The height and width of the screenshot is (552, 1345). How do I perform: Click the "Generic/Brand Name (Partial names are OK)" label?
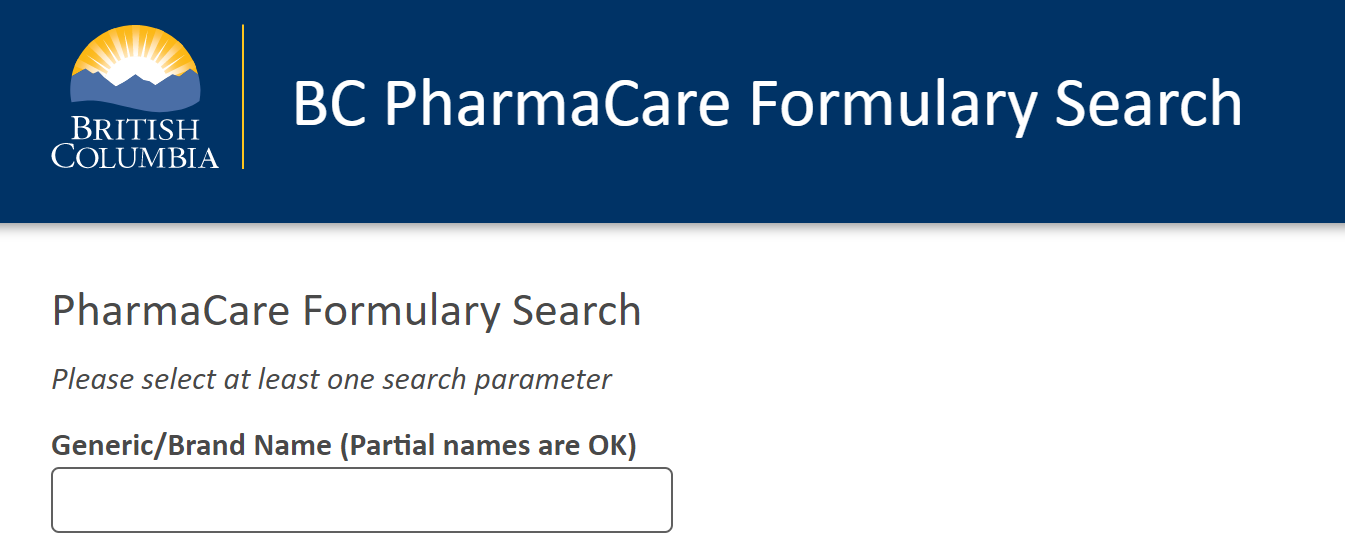344,445
